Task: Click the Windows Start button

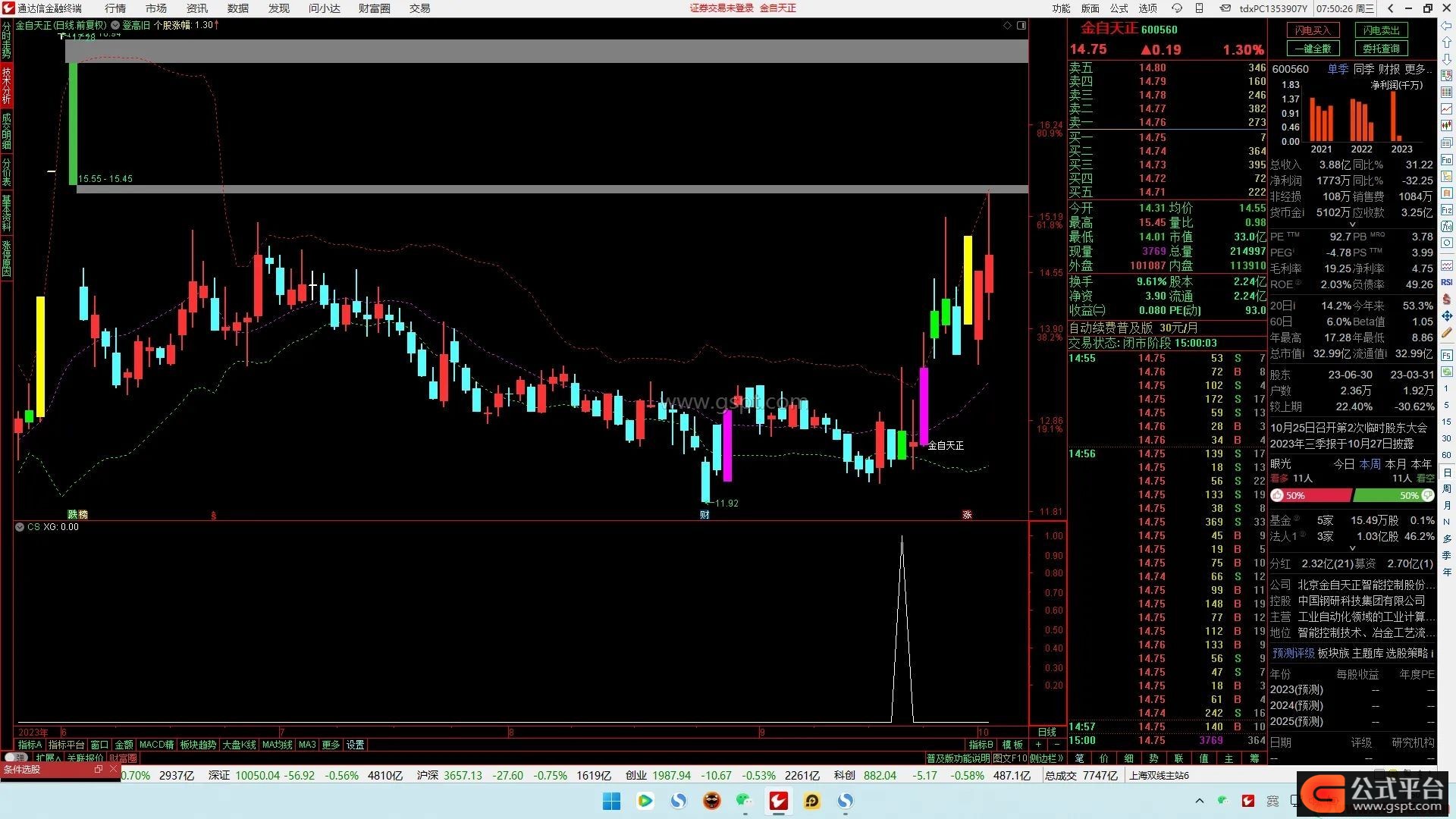Action: click(x=611, y=801)
